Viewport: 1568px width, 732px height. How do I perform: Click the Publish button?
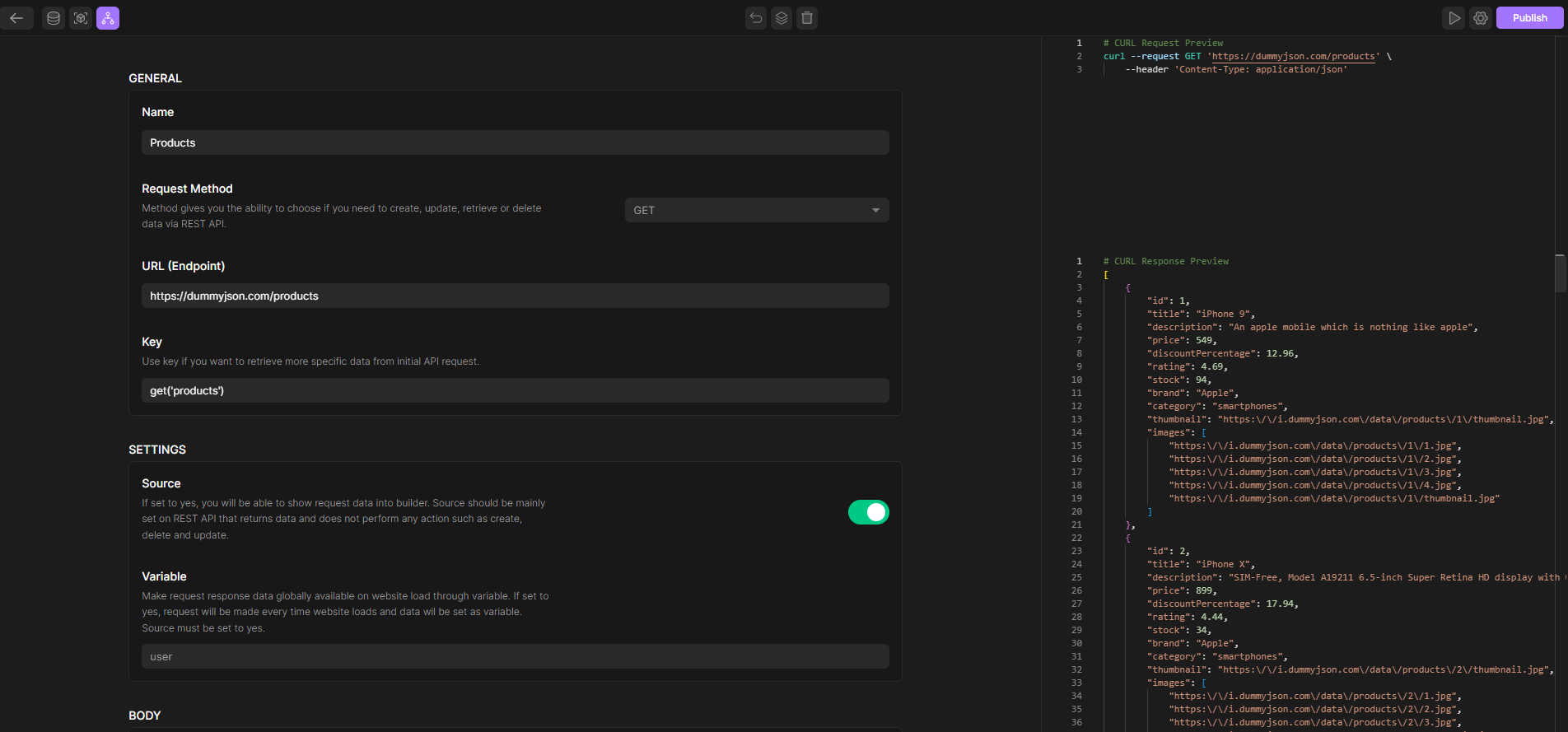[1529, 18]
